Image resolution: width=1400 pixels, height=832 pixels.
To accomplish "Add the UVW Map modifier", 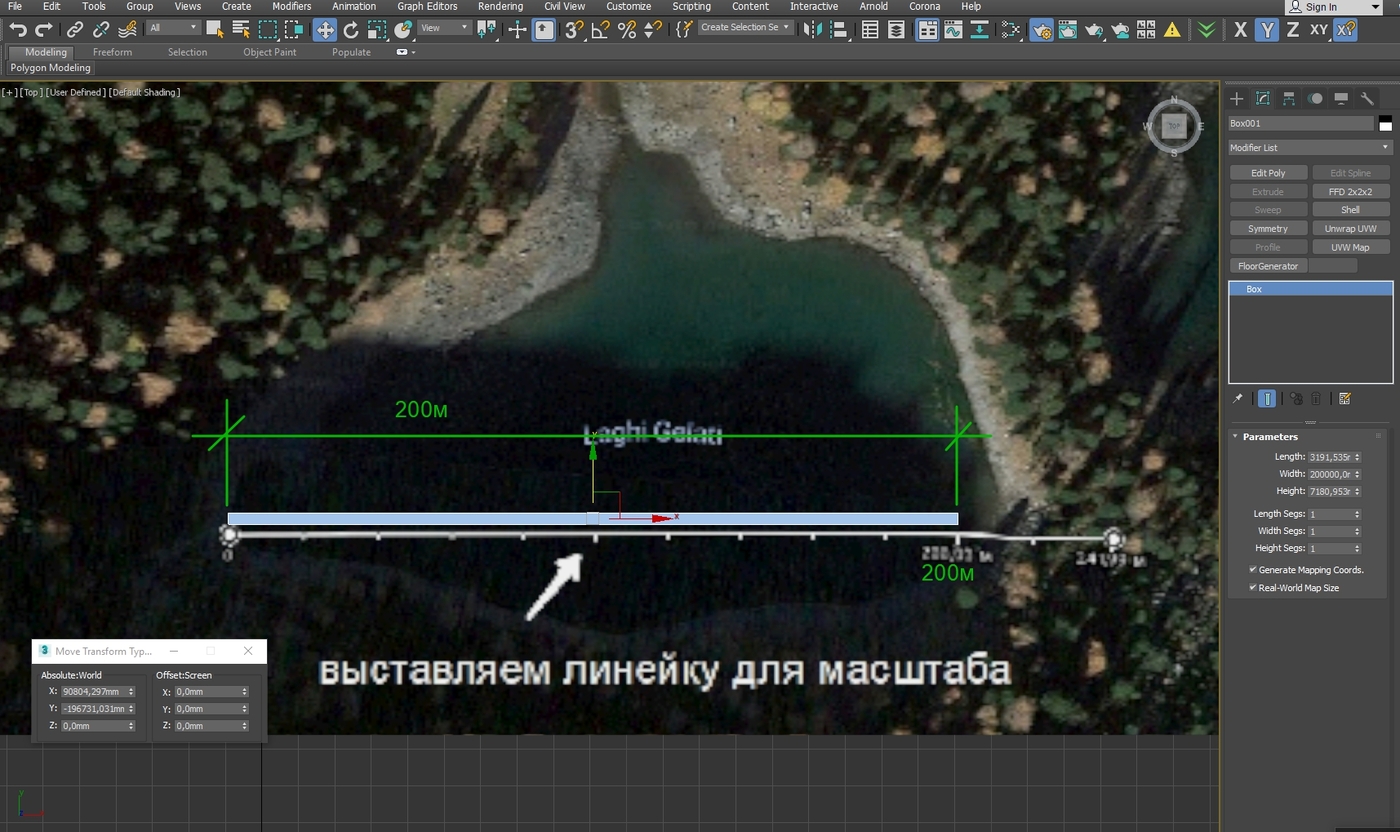I will pyautogui.click(x=1350, y=247).
